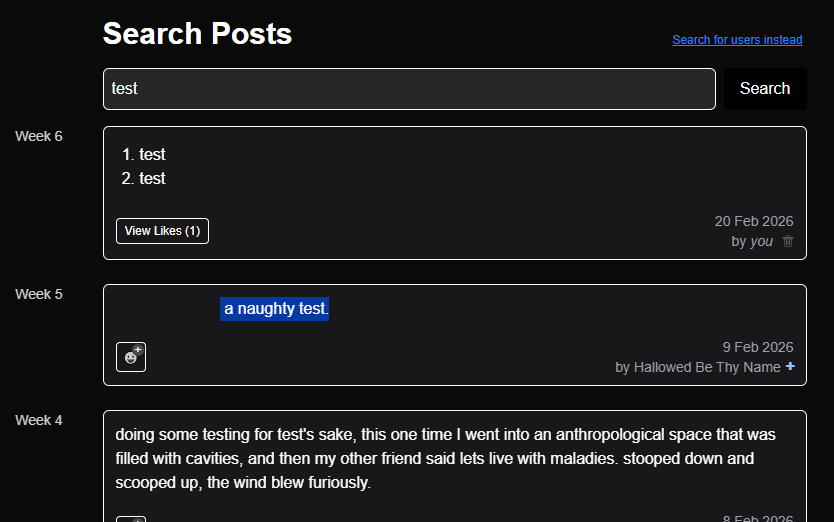Add a reaction to the Week 4 post
The height and width of the screenshot is (522, 834).
[131, 519]
